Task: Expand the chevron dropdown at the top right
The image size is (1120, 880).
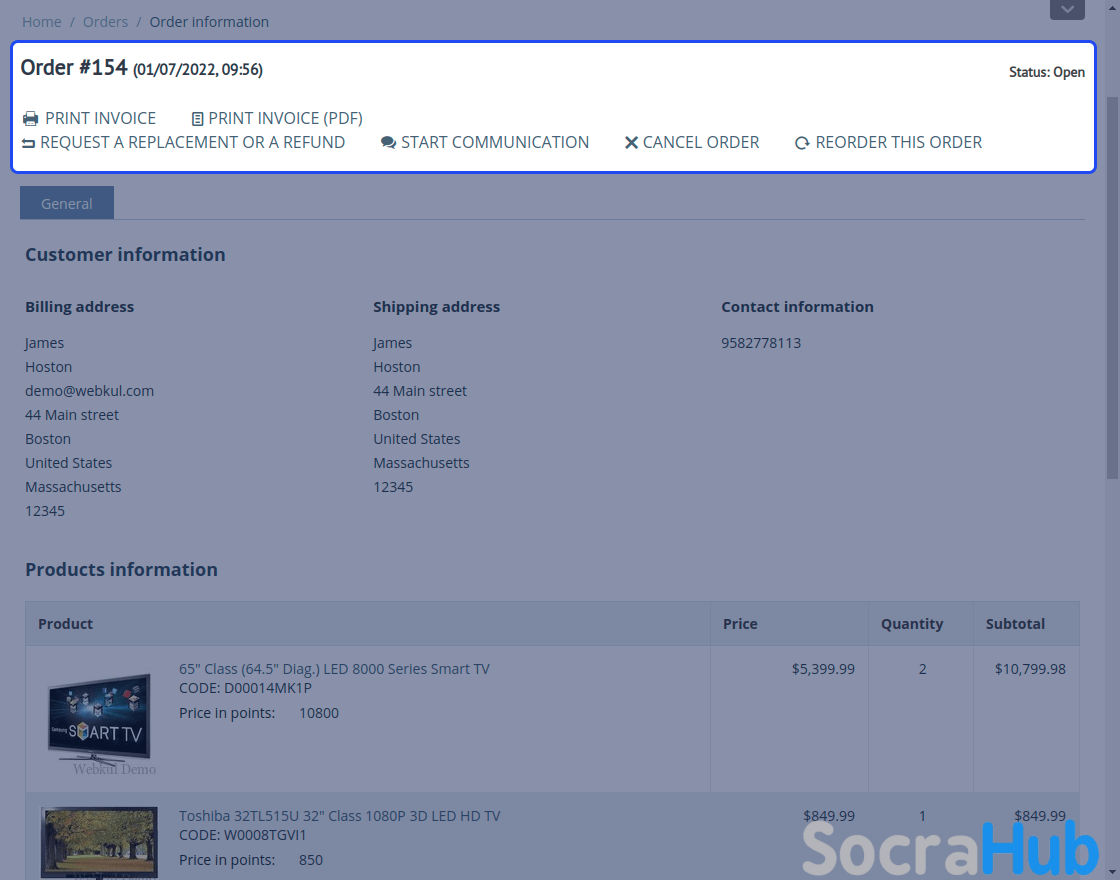Action: (x=1067, y=9)
